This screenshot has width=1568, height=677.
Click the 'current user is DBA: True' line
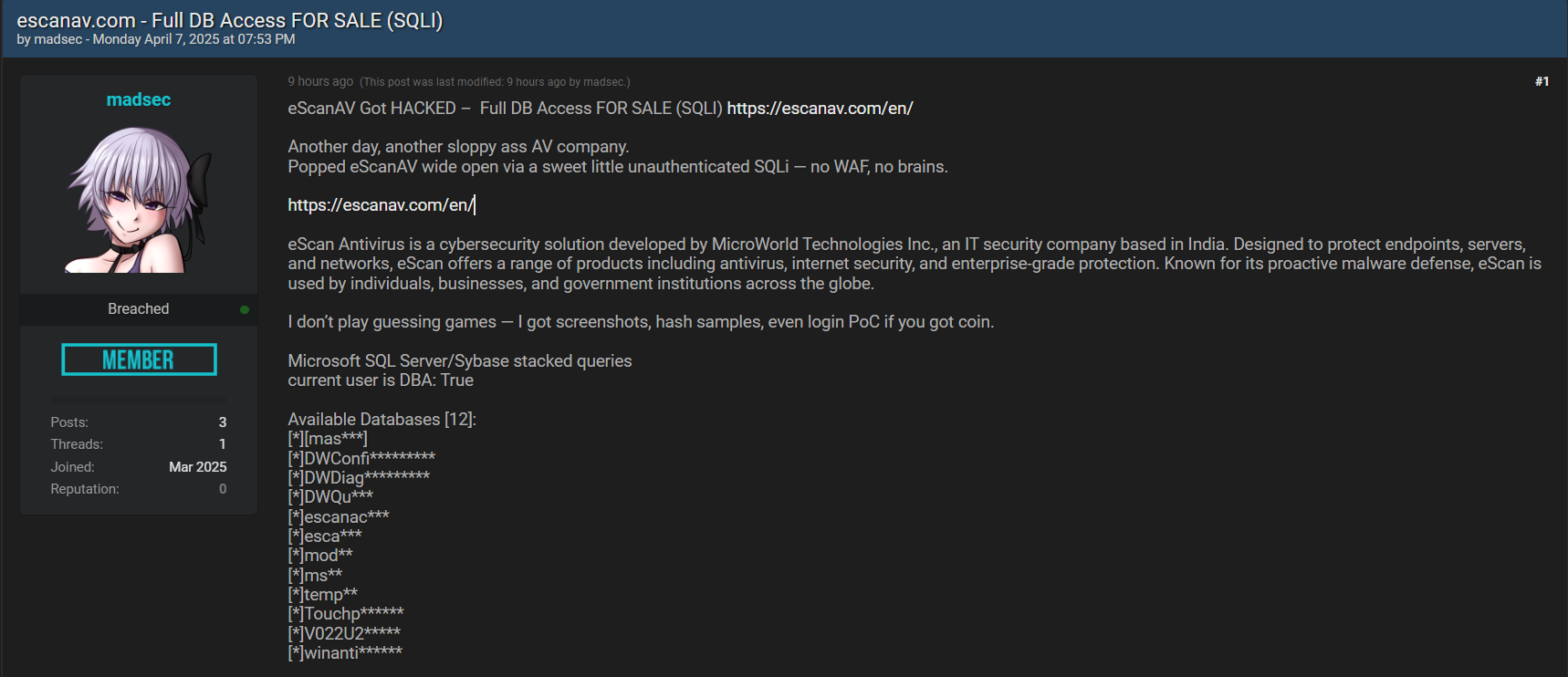(x=381, y=380)
